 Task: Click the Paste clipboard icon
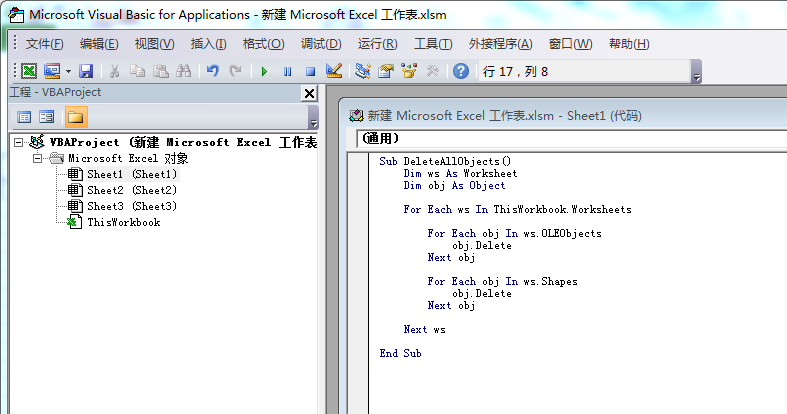click(161, 71)
